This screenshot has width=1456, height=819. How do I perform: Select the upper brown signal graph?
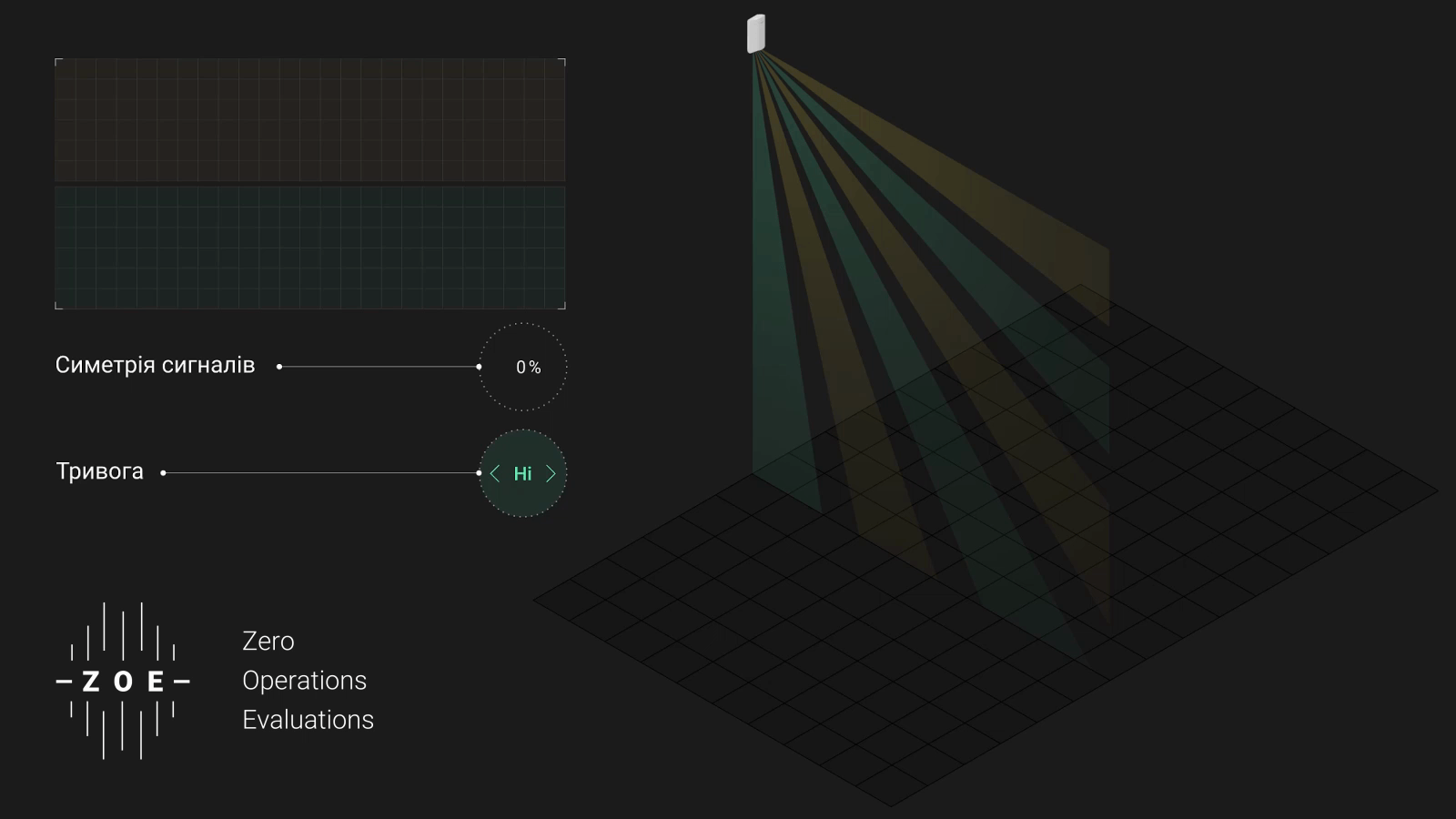click(309, 120)
